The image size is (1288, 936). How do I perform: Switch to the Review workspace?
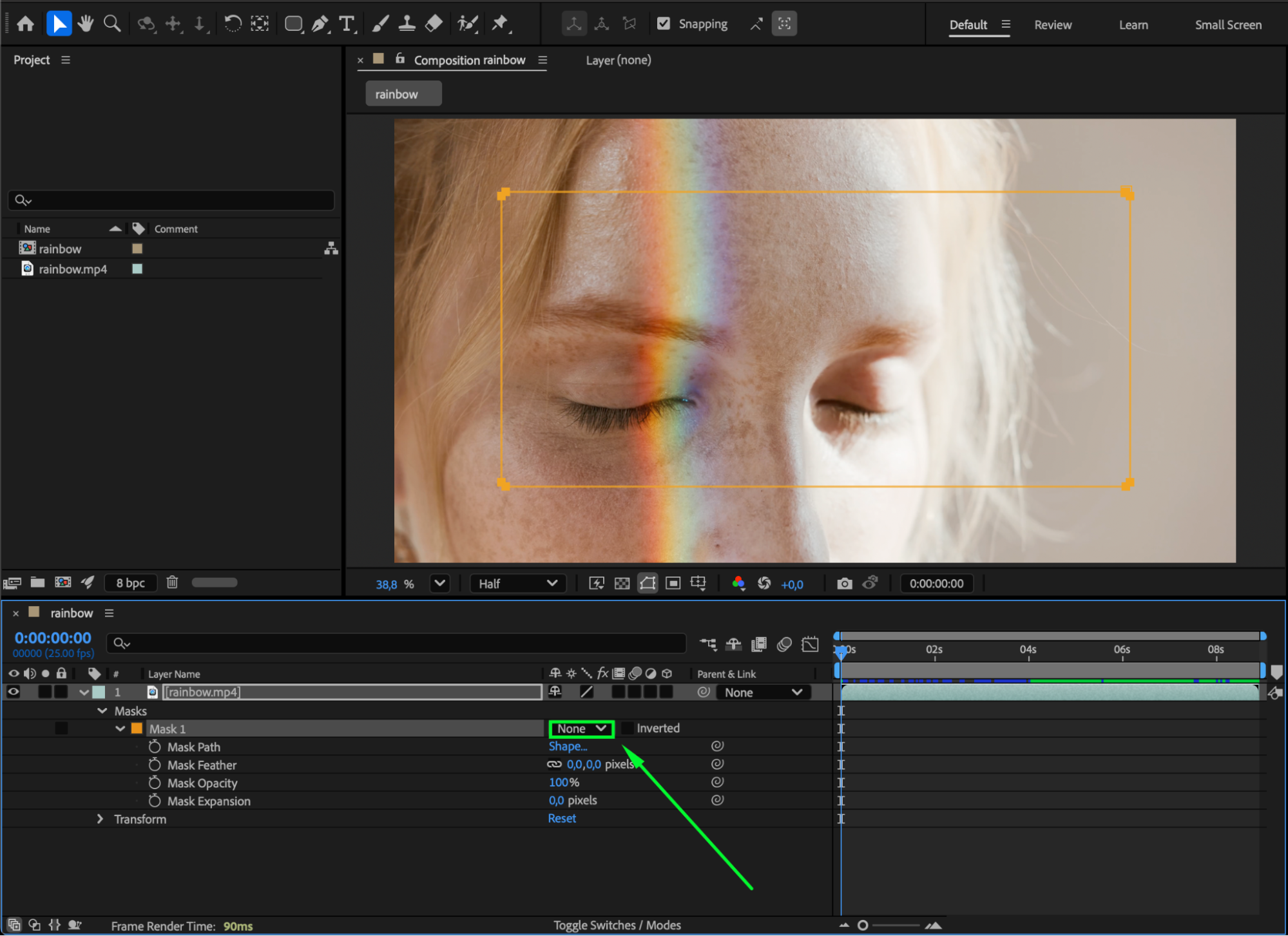[1053, 24]
